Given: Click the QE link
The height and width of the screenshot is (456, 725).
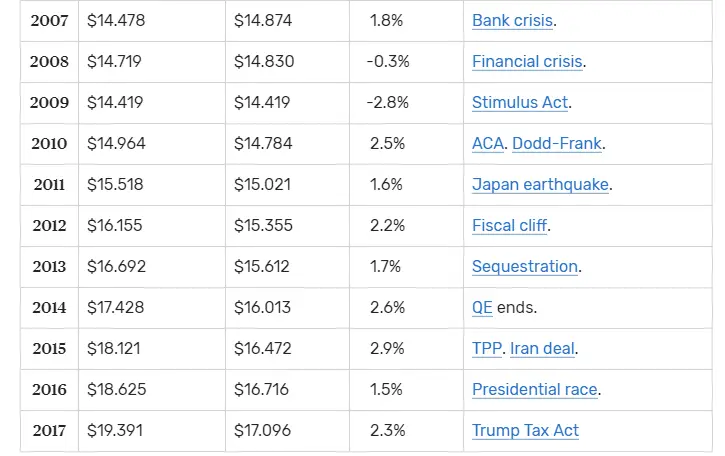Looking at the screenshot, I should pos(482,308).
